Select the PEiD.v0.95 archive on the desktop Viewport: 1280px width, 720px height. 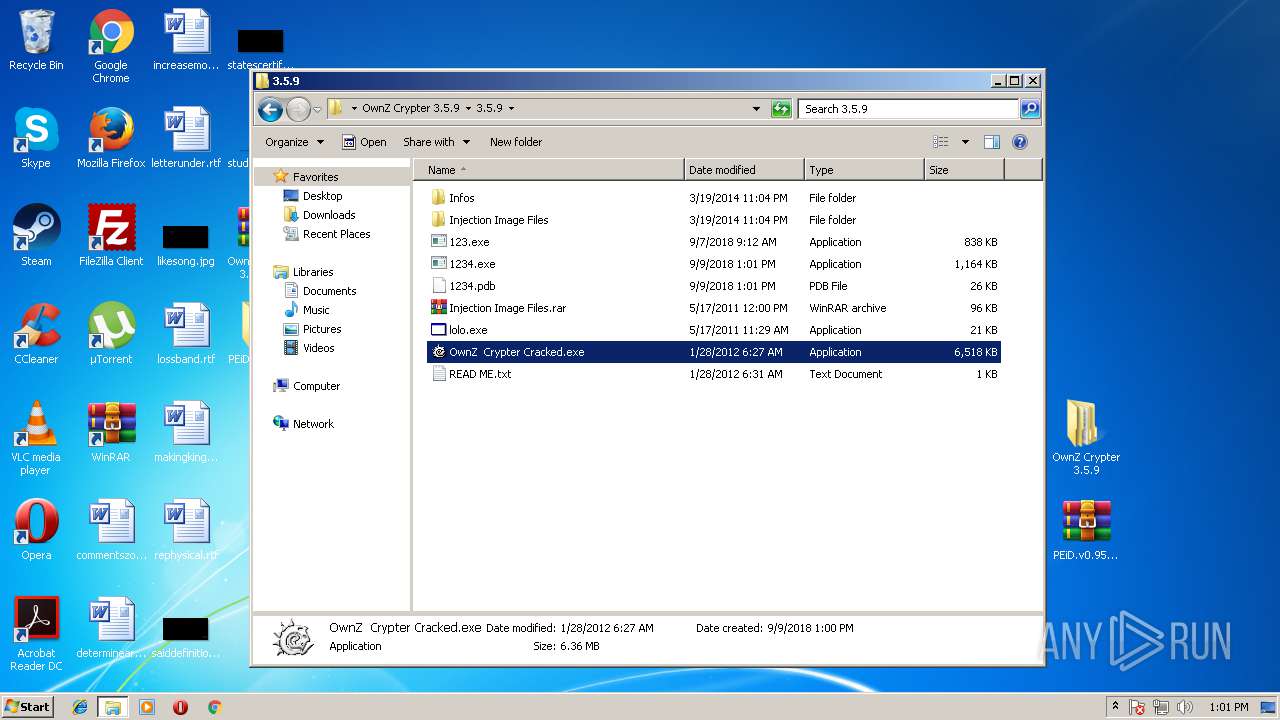(1086, 531)
